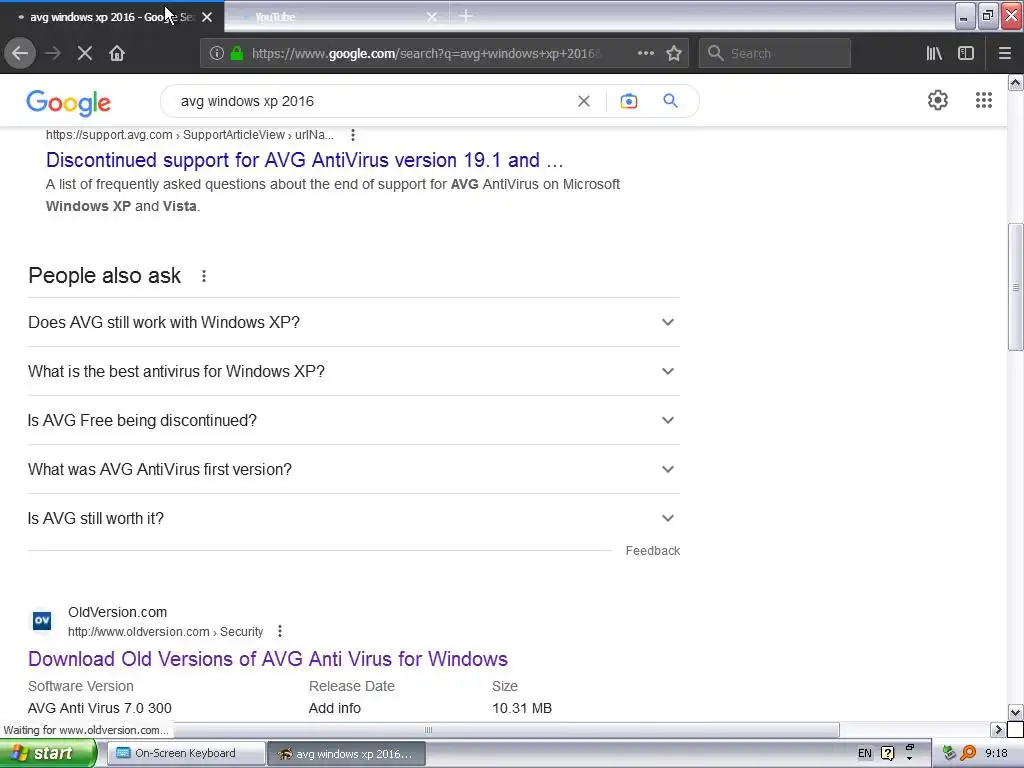Switch to the YouTube tab
Image resolution: width=1024 pixels, height=768 pixels.
(336, 17)
